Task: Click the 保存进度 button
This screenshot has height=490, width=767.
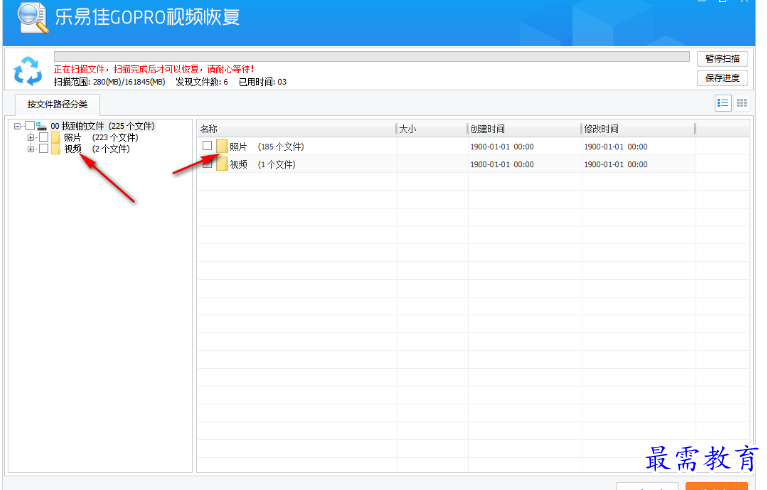Action: 722,78
